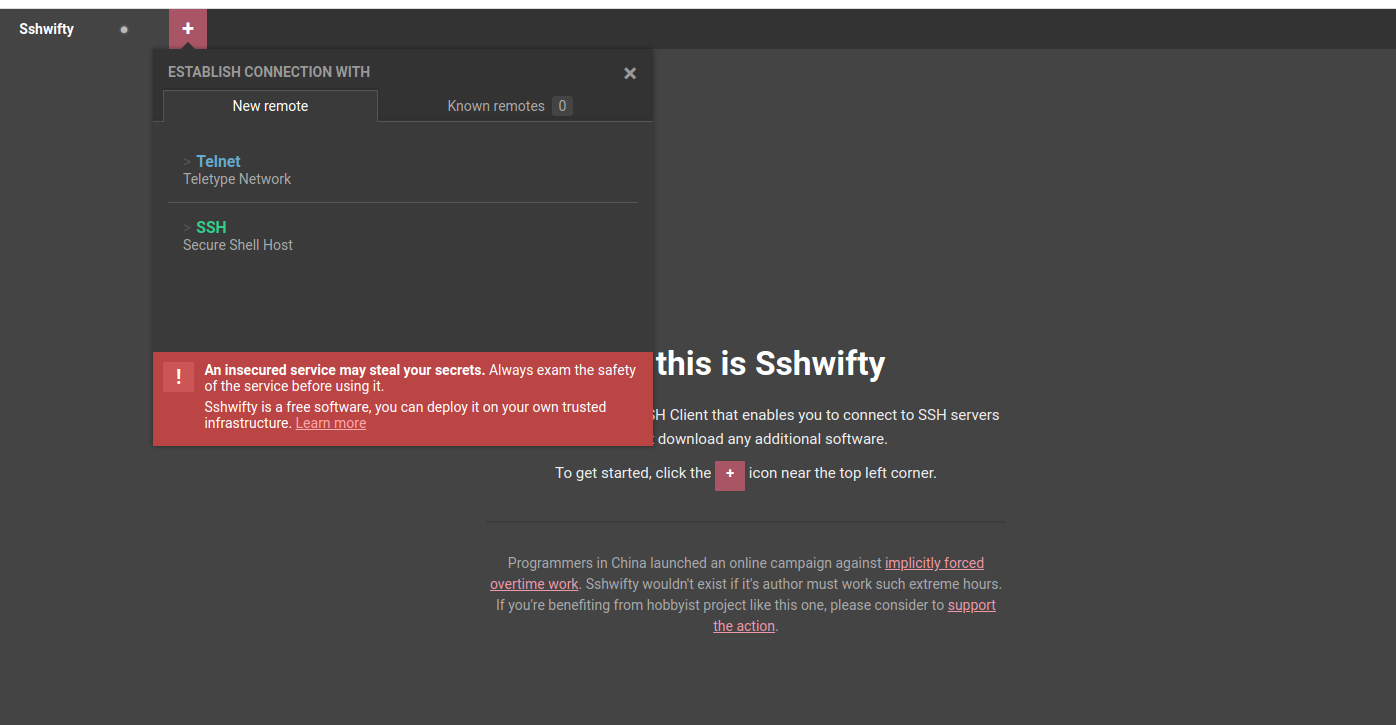Click the Known remotes count badge
1396x725 pixels.
(562, 106)
